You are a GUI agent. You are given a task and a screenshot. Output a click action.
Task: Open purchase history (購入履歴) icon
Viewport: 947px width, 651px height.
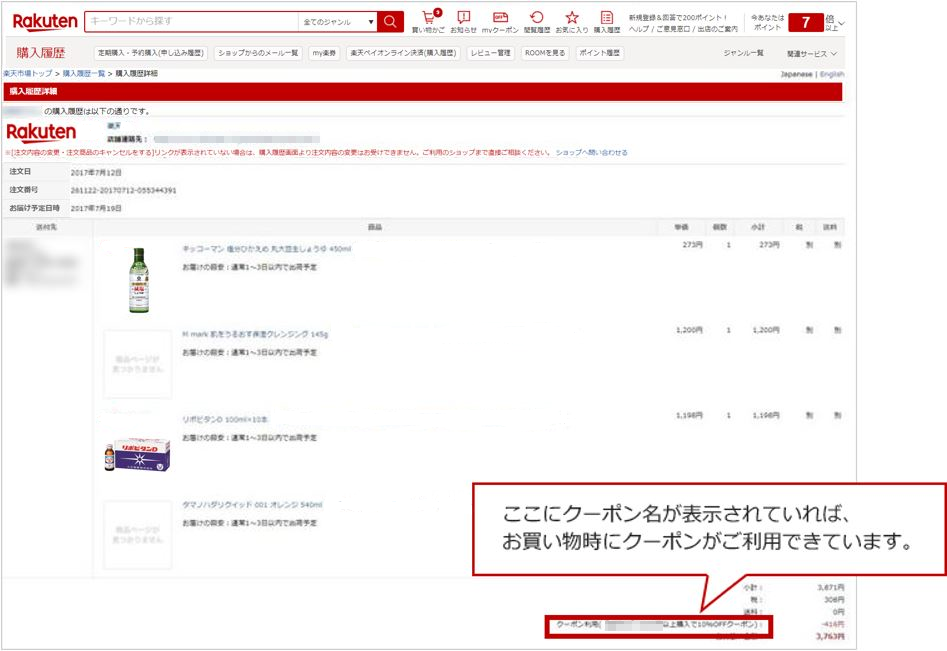pos(606,21)
